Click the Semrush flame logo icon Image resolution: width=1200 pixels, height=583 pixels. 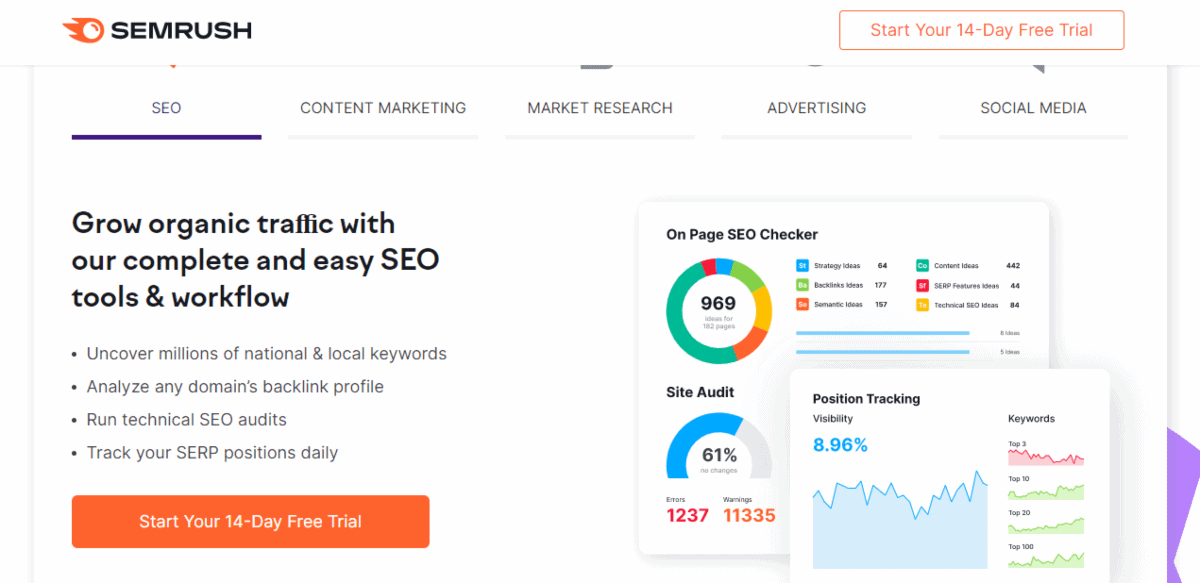(81, 31)
